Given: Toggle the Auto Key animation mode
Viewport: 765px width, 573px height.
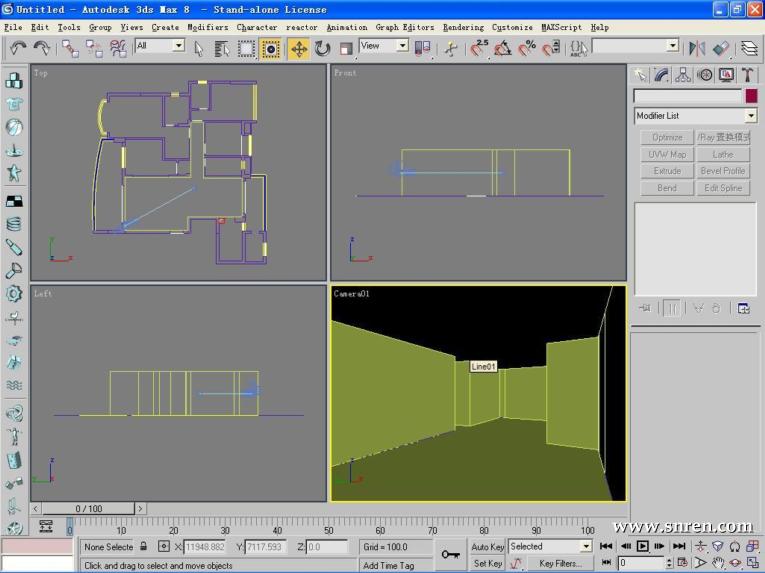Looking at the screenshot, I should coord(488,547).
